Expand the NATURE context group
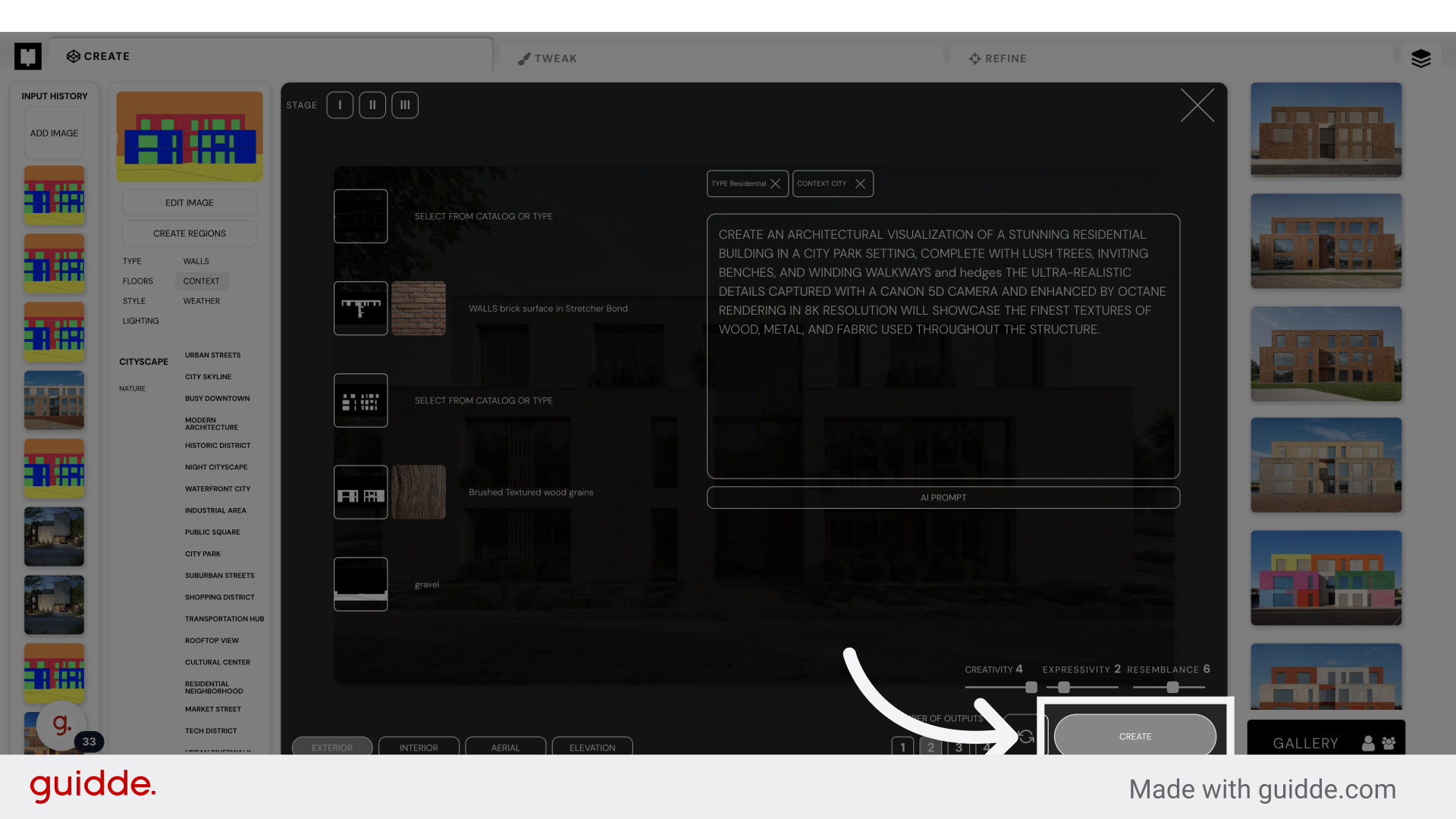1456x819 pixels. [132, 388]
